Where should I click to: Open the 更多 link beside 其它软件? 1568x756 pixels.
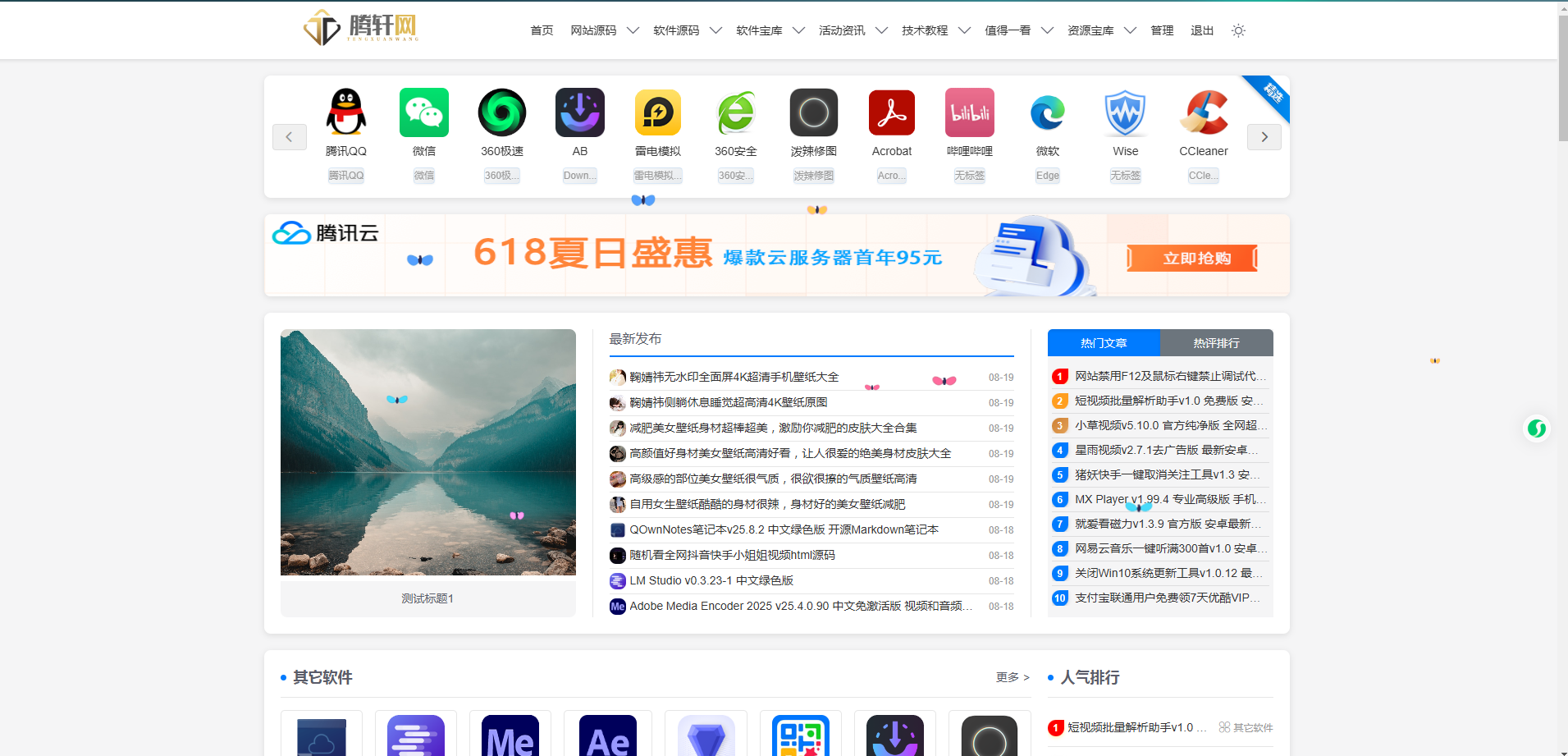coord(1013,677)
